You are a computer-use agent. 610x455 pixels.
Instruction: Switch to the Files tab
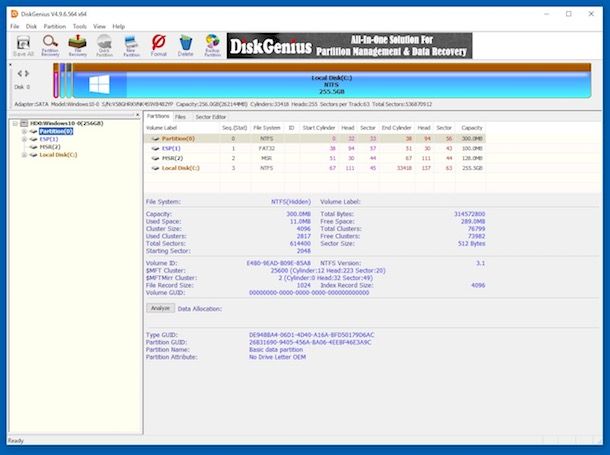(x=180, y=117)
